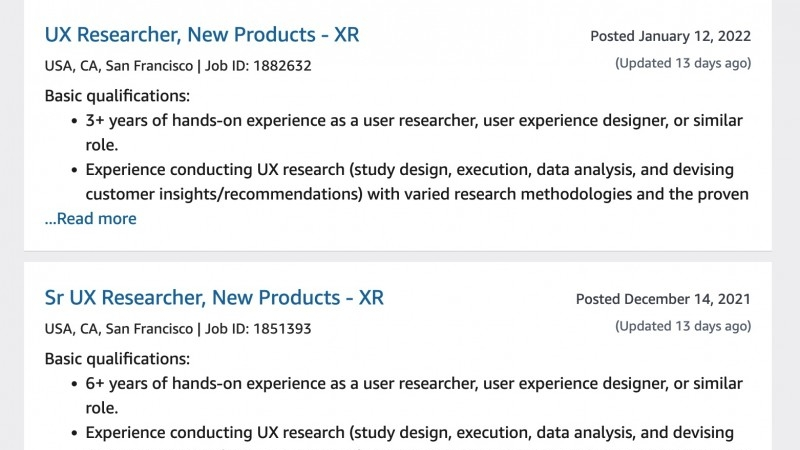
Task: Expand the first job via Read more
Action: 91,218
